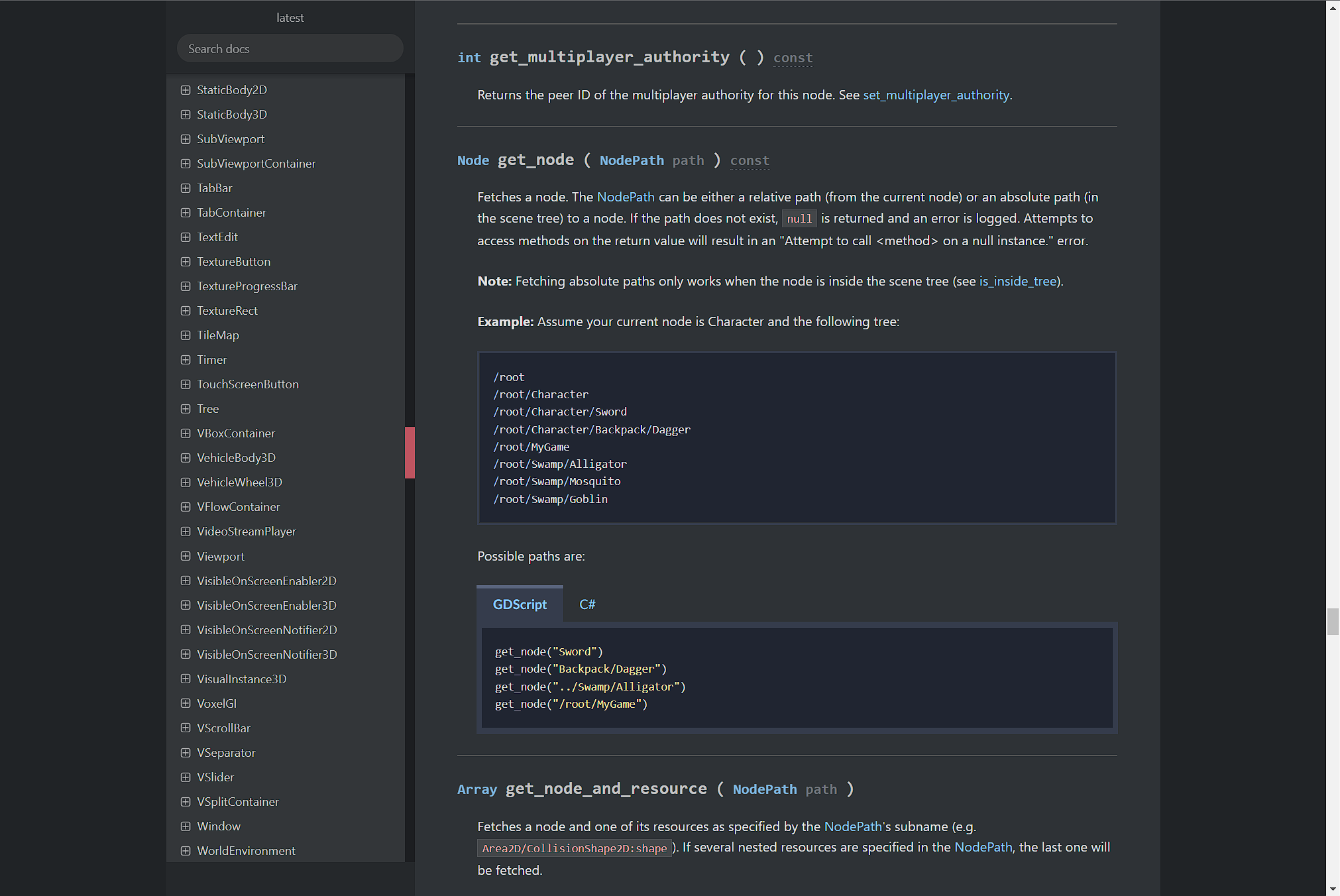Expand SubViewportContainer in sidebar
1340x896 pixels.
coord(186,164)
